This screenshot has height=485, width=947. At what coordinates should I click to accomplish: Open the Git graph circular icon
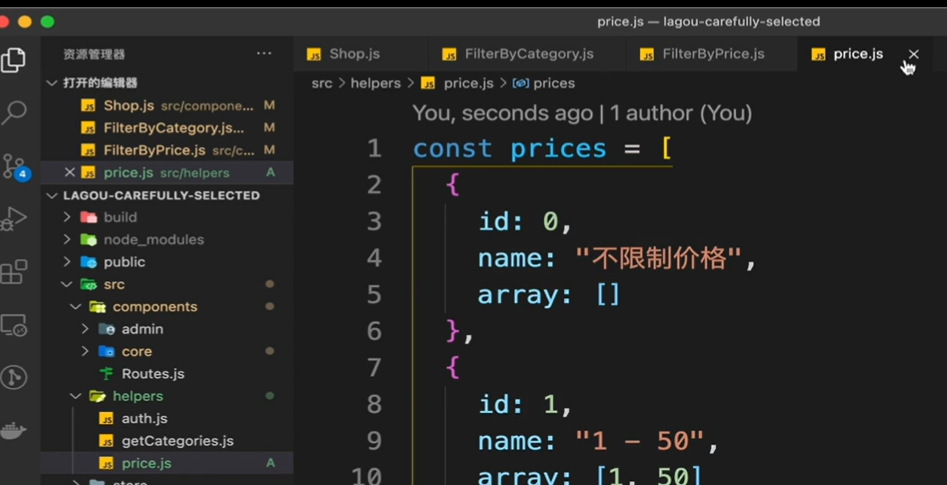[x=13, y=377]
